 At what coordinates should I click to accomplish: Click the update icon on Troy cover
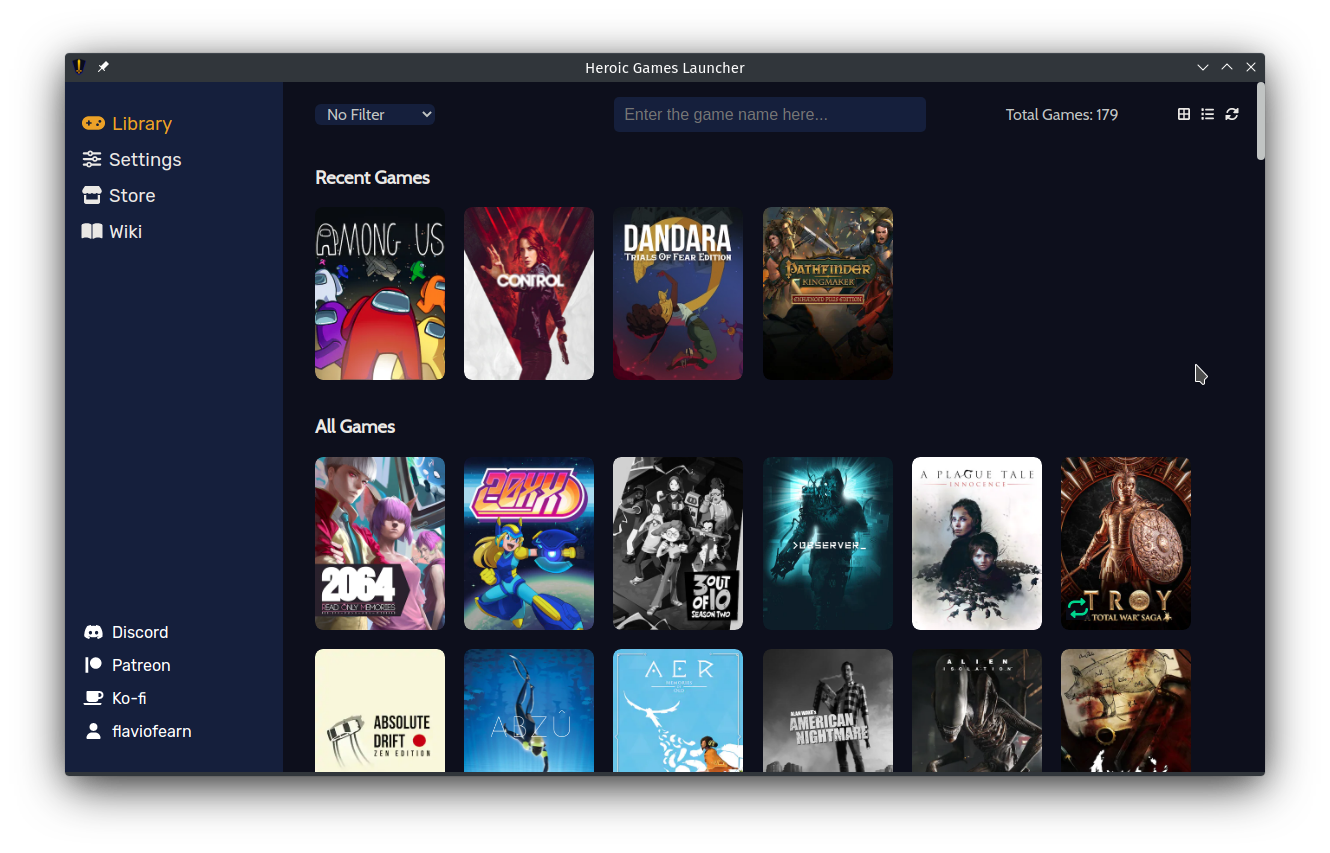coord(1078,608)
